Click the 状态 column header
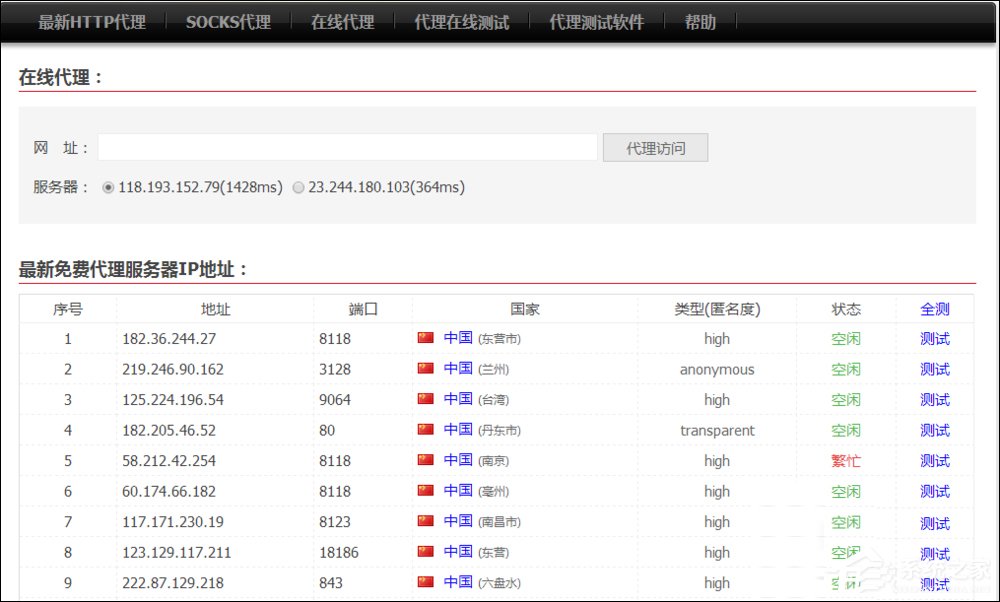This screenshot has width=1000, height=602. pos(846,309)
